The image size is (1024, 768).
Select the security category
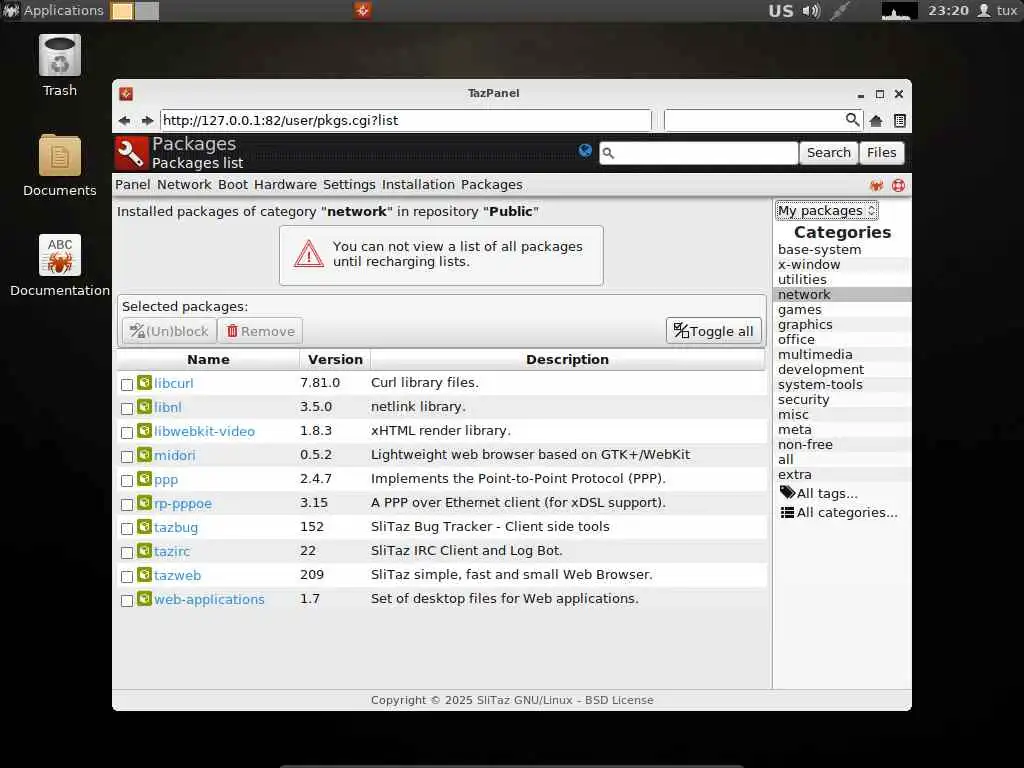click(x=804, y=400)
